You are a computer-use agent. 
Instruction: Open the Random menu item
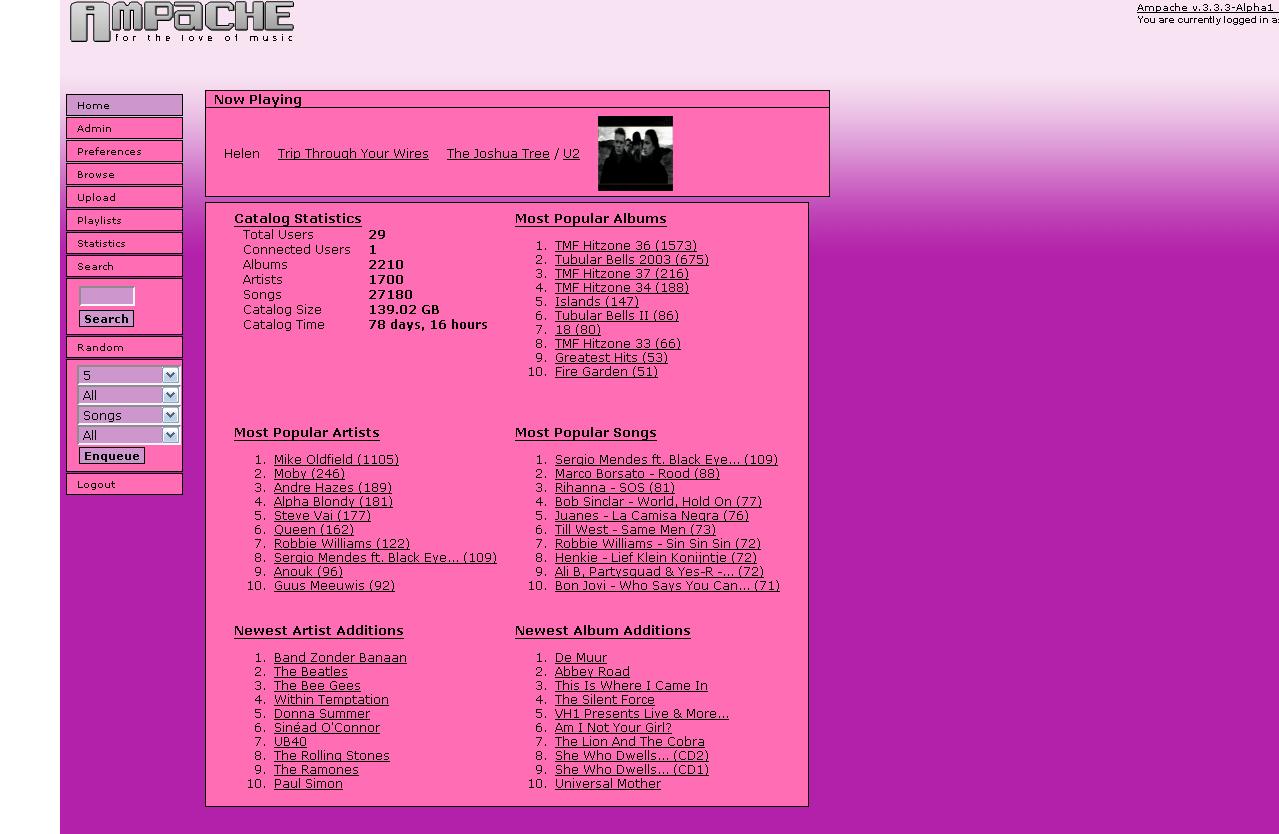(x=124, y=347)
